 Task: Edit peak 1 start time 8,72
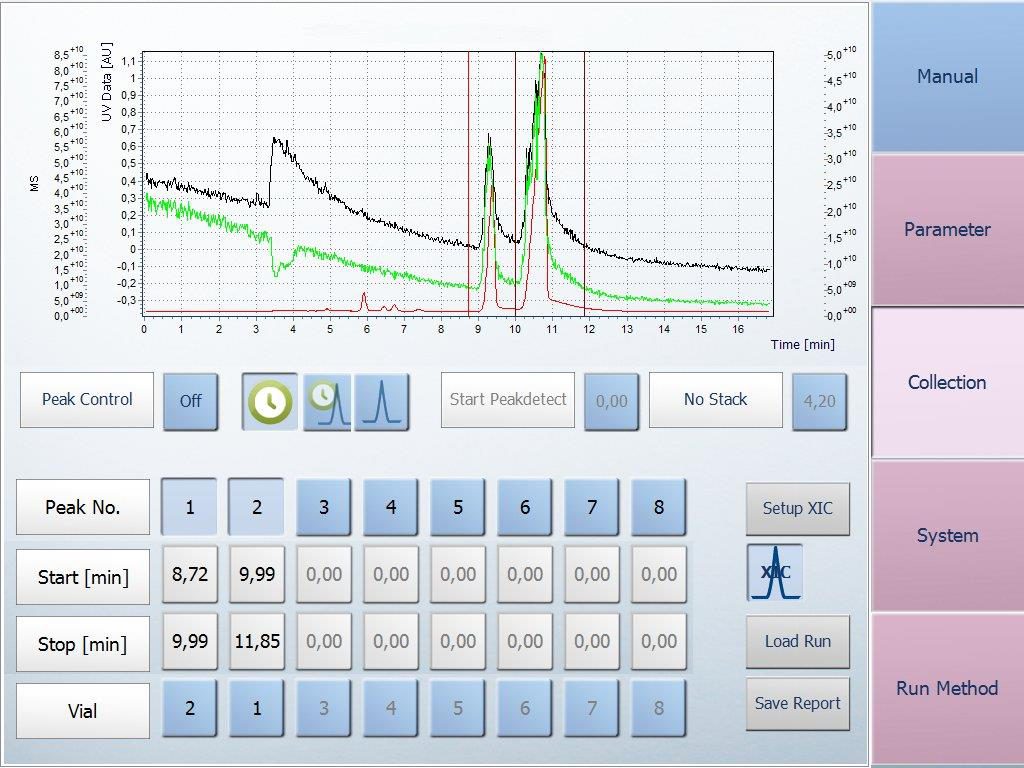pyautogui.click(x=189, y=575)
